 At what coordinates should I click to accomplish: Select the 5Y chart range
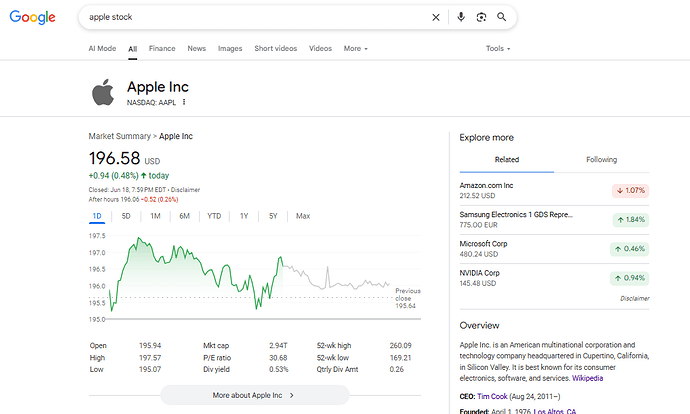click(x=273, y=216)
